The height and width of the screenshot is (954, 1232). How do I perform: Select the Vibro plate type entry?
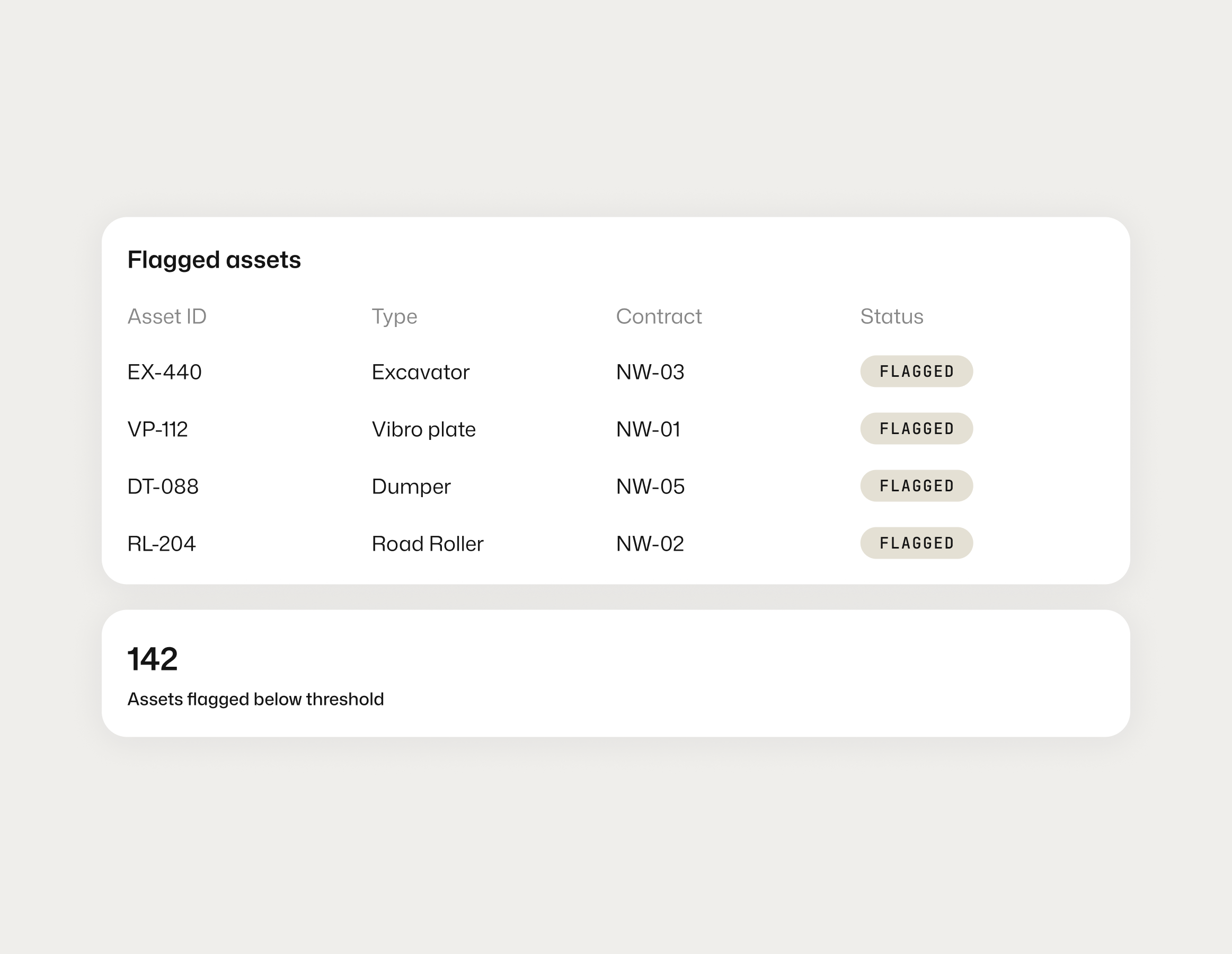(422, 429)
